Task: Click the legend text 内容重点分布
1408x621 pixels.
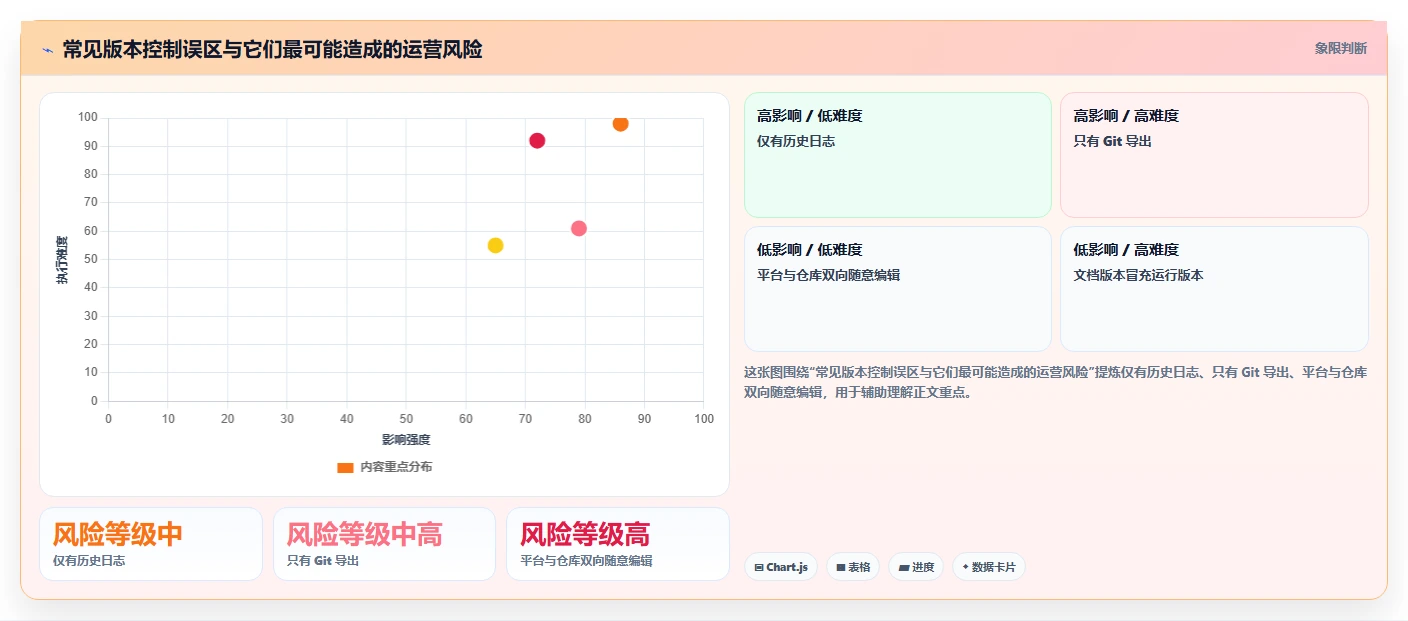Action: click(397, 467)
